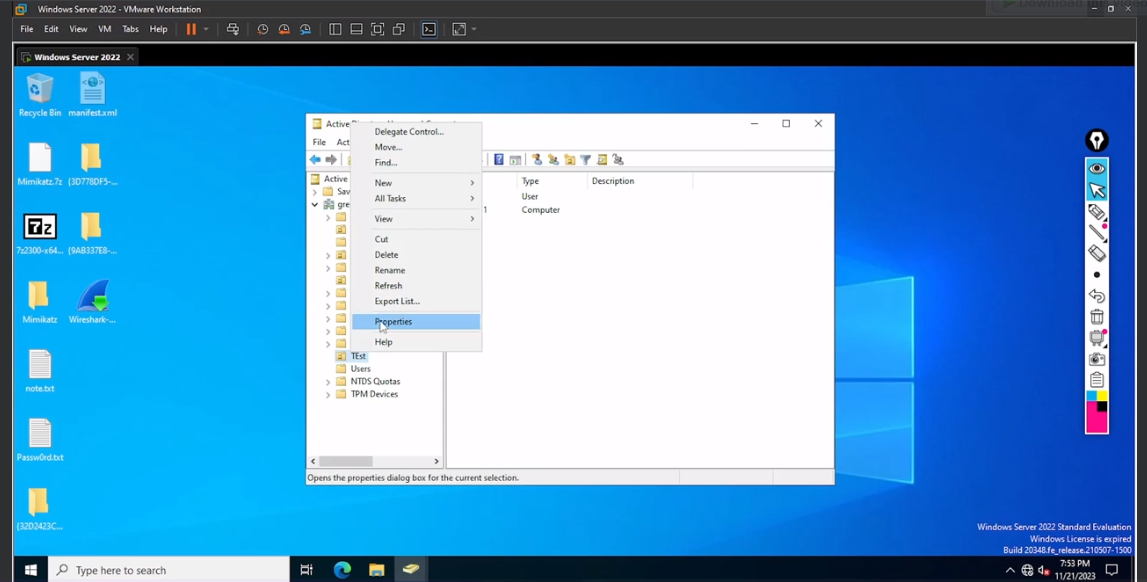Expand the New submenu in context menu
Screen dimensions: 1147x582
pos(415,183)
